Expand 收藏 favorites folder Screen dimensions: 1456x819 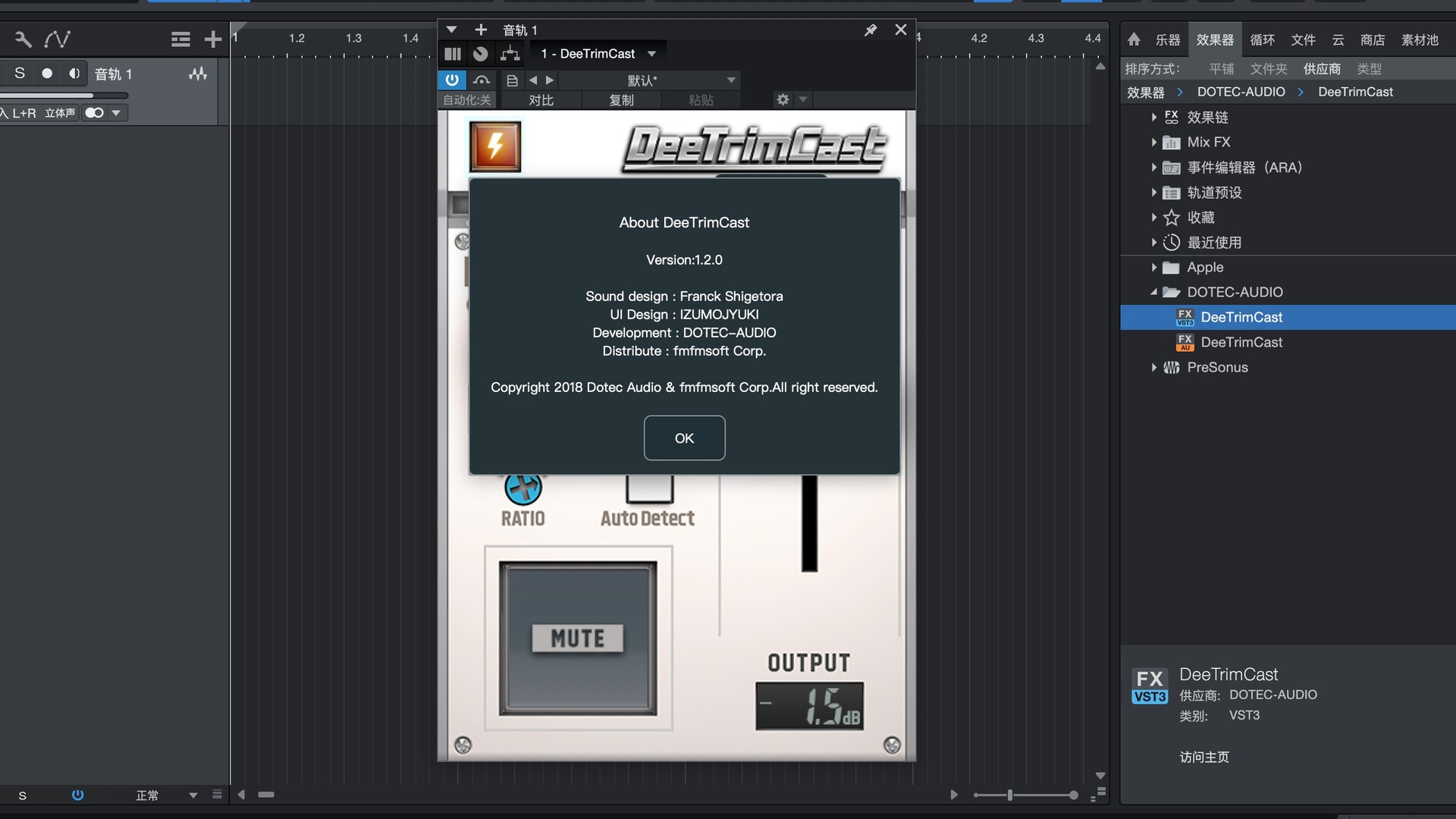(x=1153, y=218)
